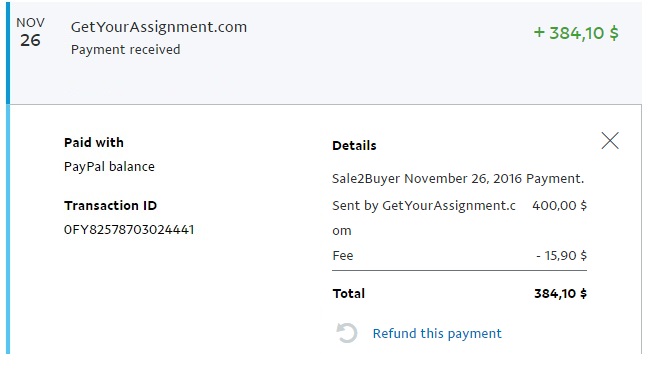Viewport: 649px width, 375px height.
Task: Select the Payment received status text
Action: pyautogui.click(x=125, y=50)
